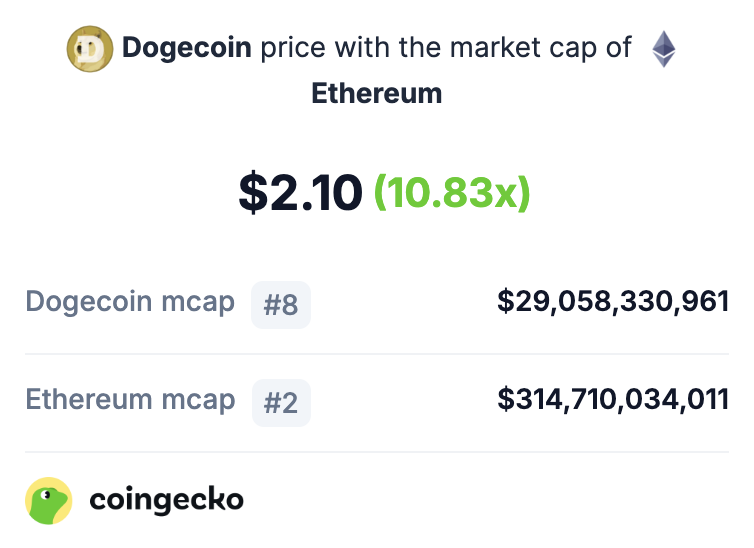Click the Ethereum diamond logo icon
This screenshot has height=548, width=754.
tap(664, 49)
